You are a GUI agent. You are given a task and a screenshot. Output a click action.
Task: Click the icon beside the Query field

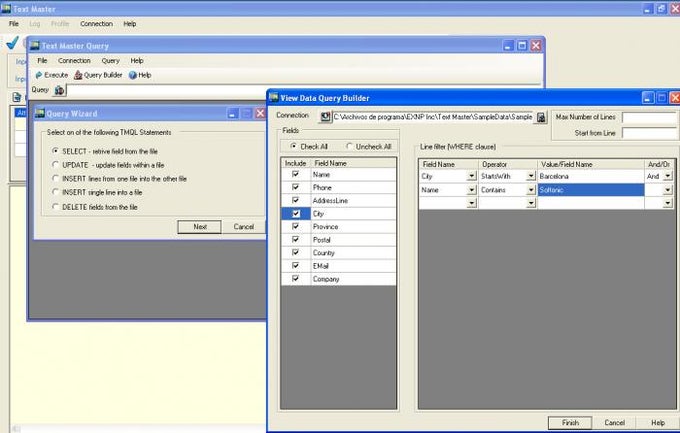click(59, 90)
